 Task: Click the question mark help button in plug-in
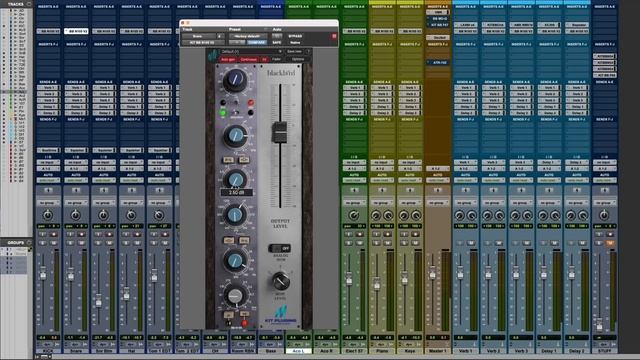pos(308,52)
